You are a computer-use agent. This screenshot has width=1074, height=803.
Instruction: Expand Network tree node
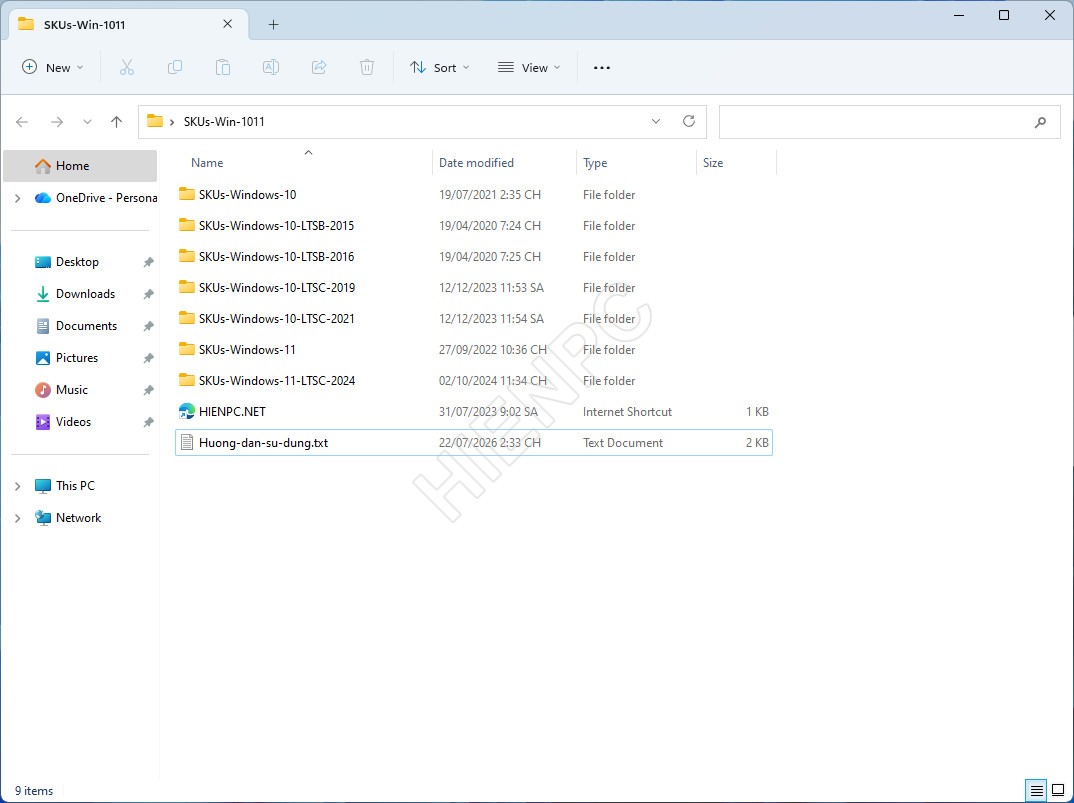tap(18, 518)
